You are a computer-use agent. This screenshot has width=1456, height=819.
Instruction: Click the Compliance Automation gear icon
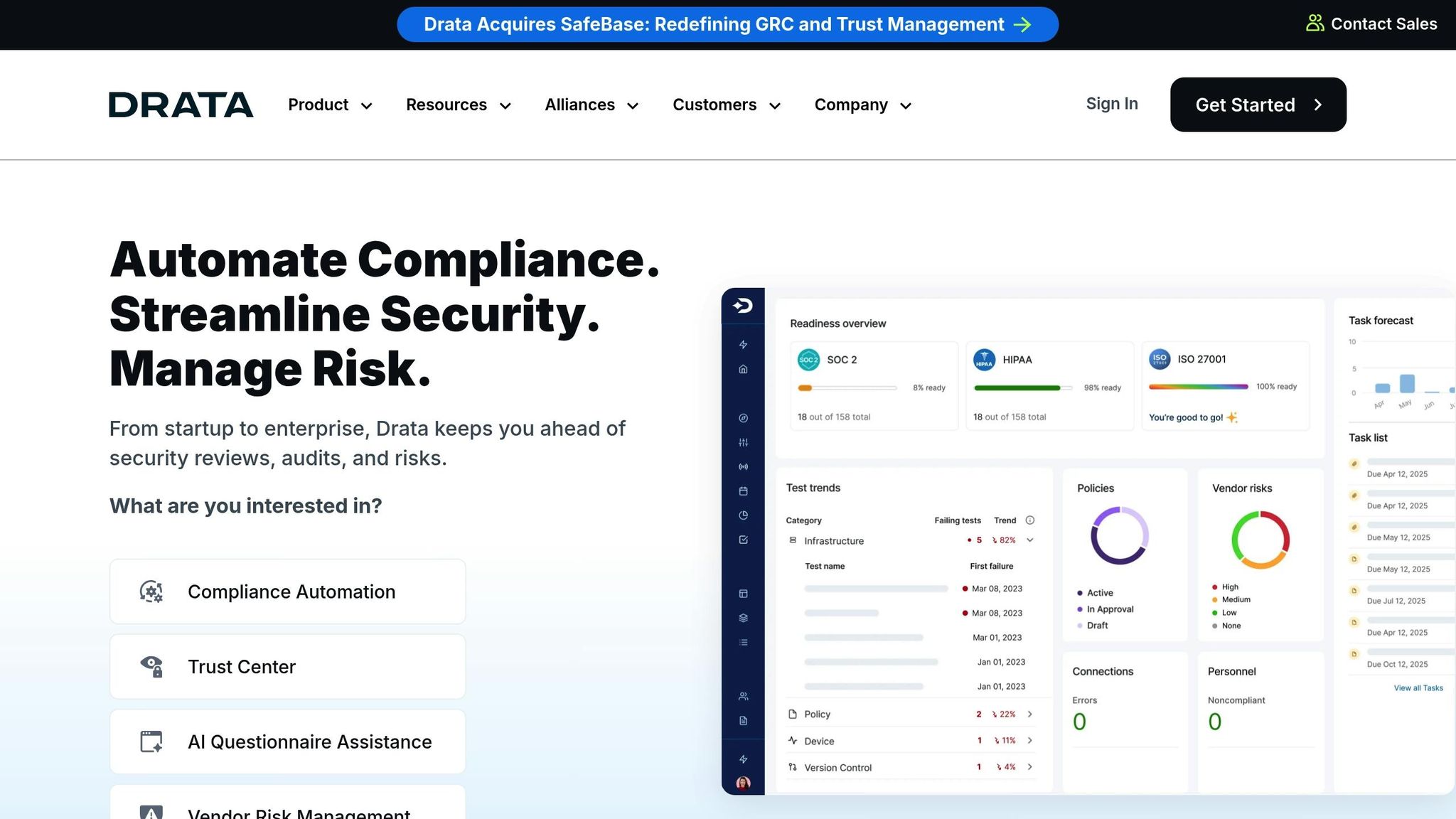pos(151,591)
